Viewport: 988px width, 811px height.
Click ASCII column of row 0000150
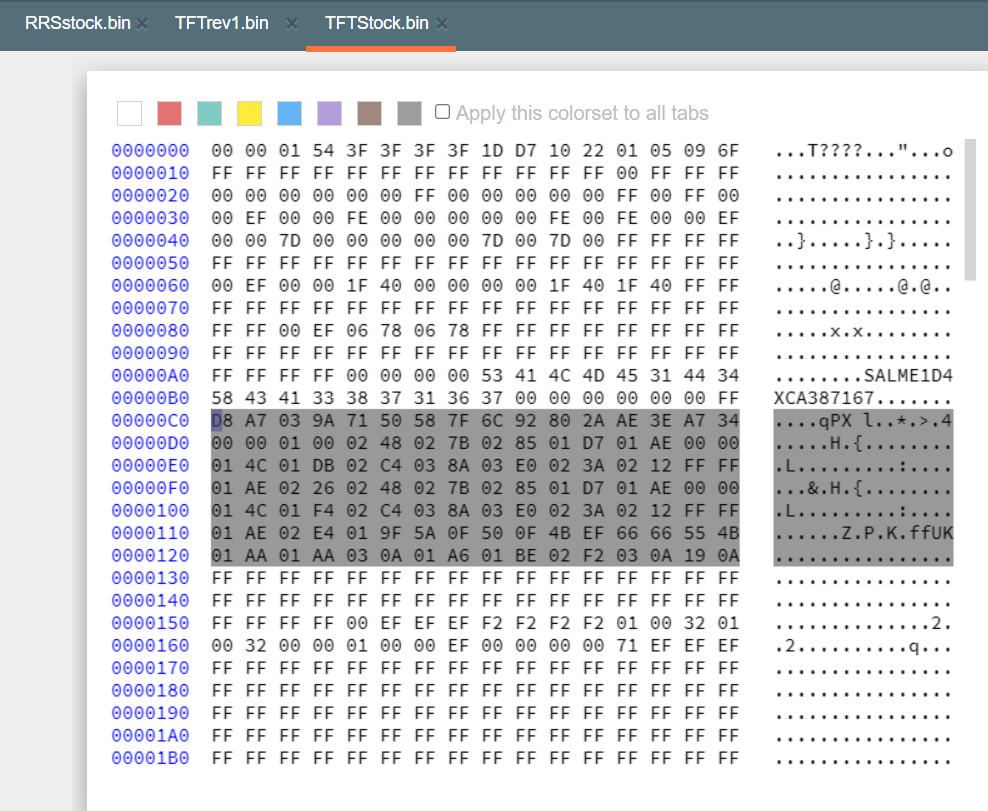pyautogui.click(x=864, y=623)
